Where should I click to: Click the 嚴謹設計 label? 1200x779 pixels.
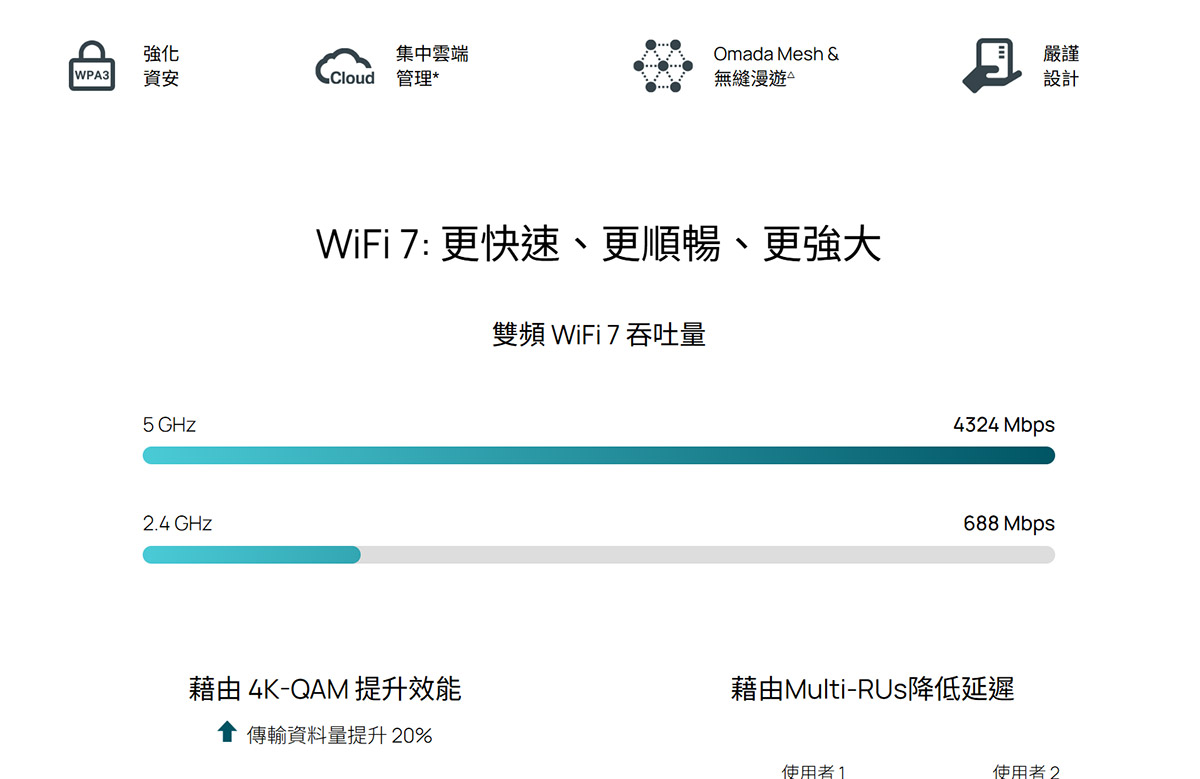coord(1061,66)
